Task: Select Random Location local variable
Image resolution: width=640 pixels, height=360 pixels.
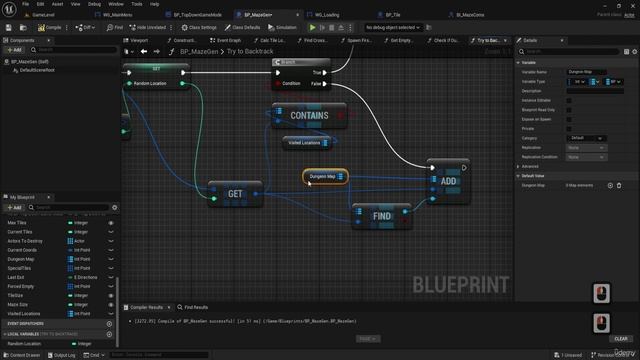Action: 24,344
